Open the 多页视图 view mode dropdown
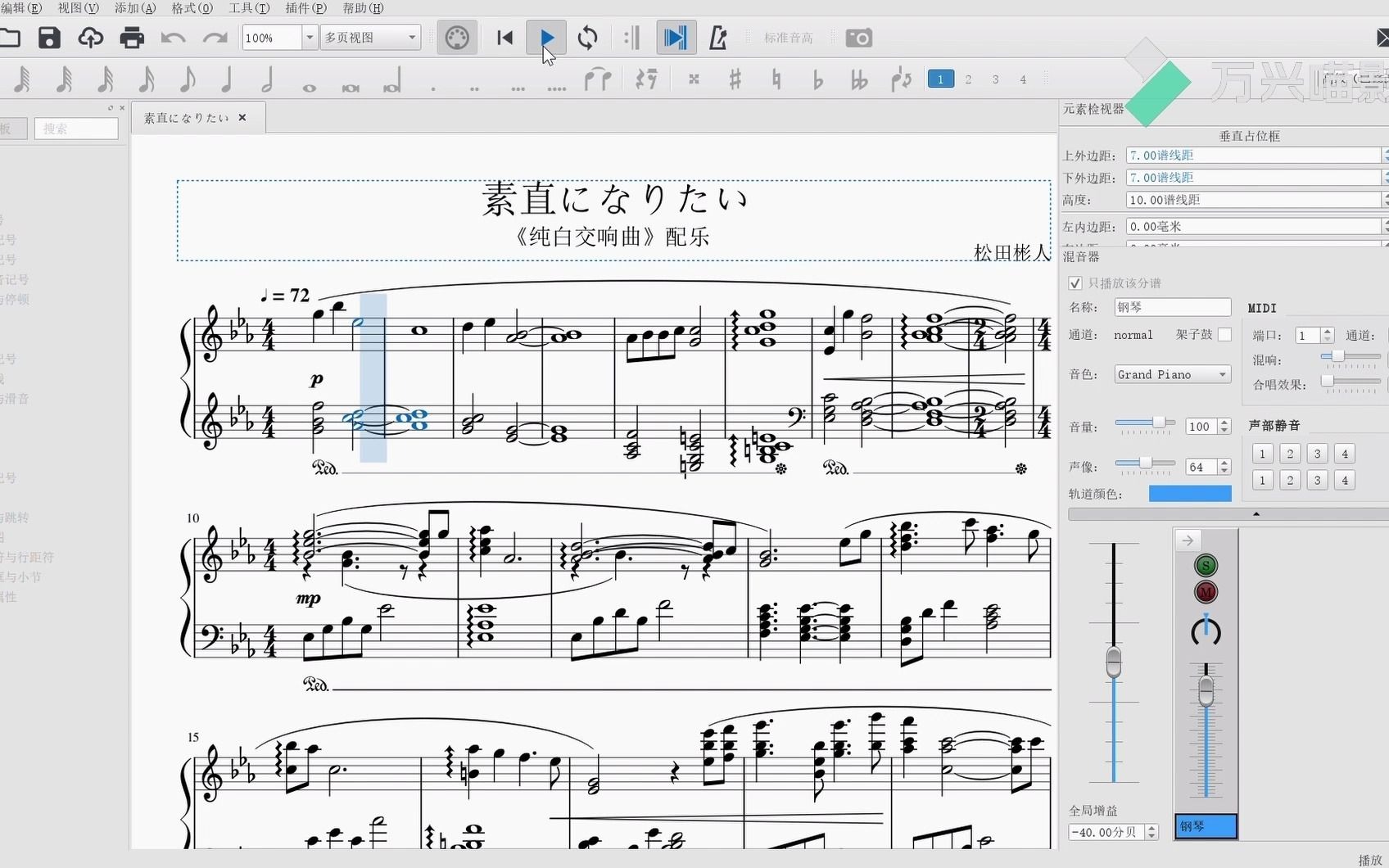 [371, 38]
